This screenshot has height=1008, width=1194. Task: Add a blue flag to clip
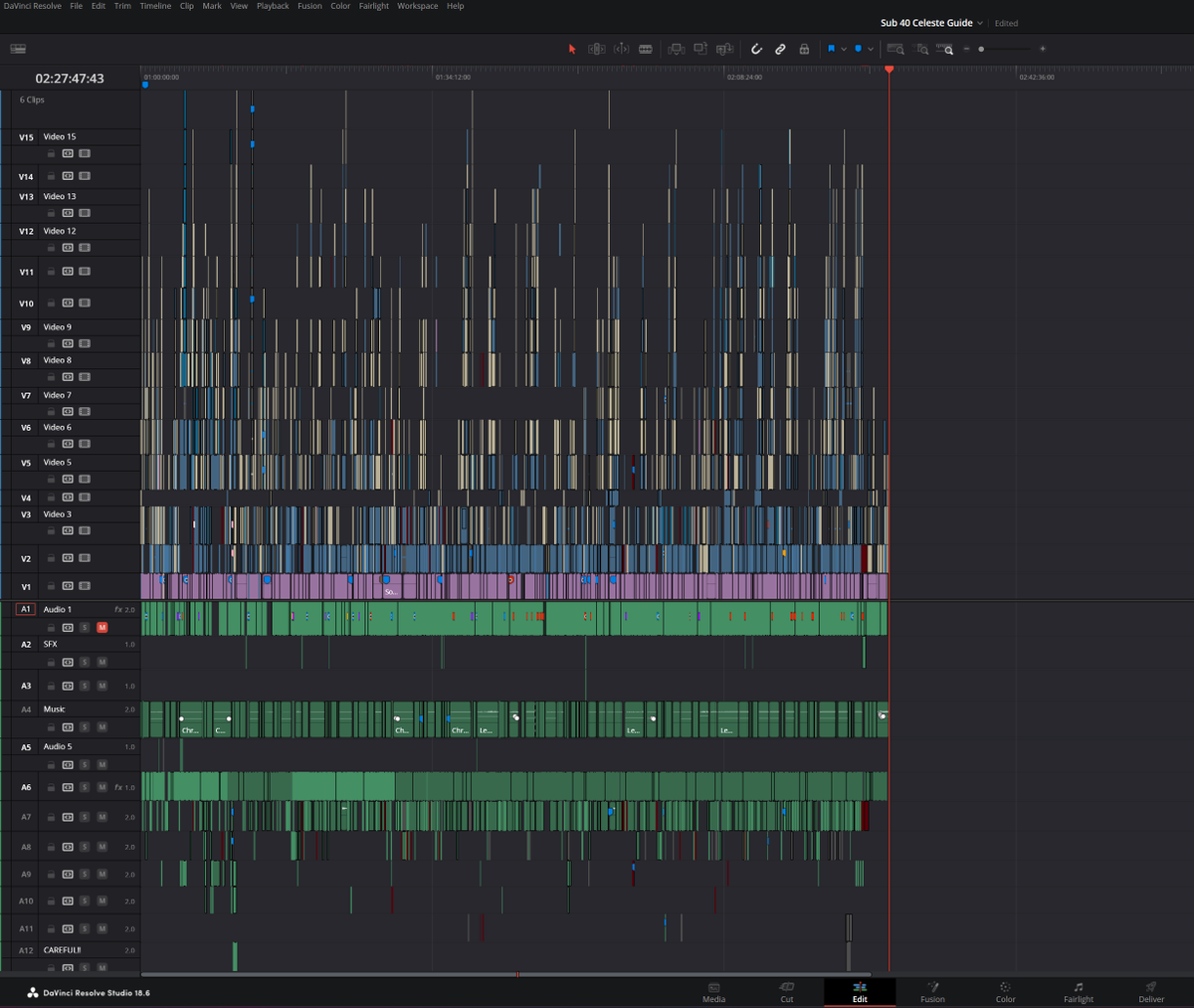(x=832, y=49)
